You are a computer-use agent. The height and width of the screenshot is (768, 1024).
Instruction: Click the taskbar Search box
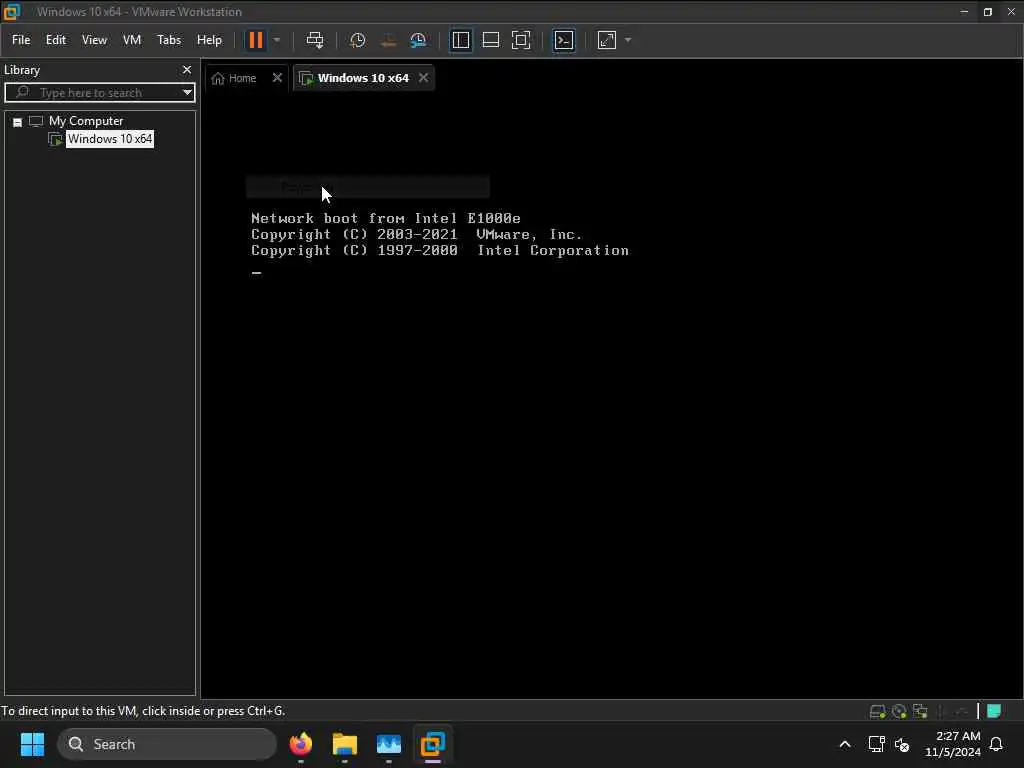pyautogui.click(x=167, y=744)
